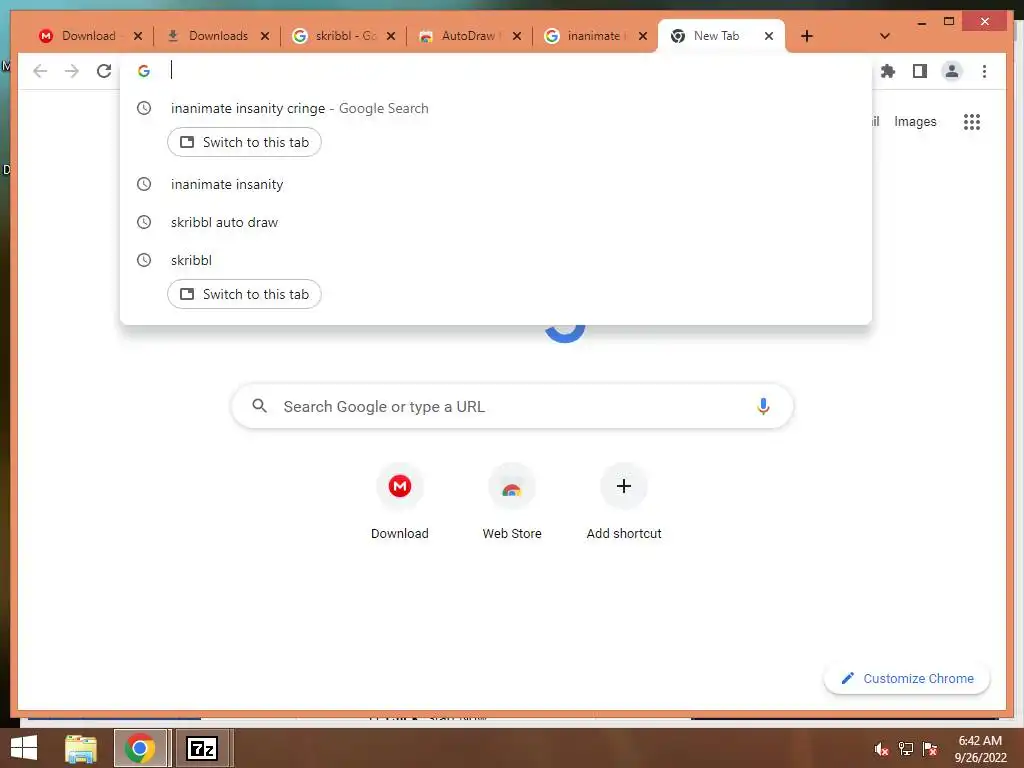Close the skribbl Google tab

click(391, 36)
